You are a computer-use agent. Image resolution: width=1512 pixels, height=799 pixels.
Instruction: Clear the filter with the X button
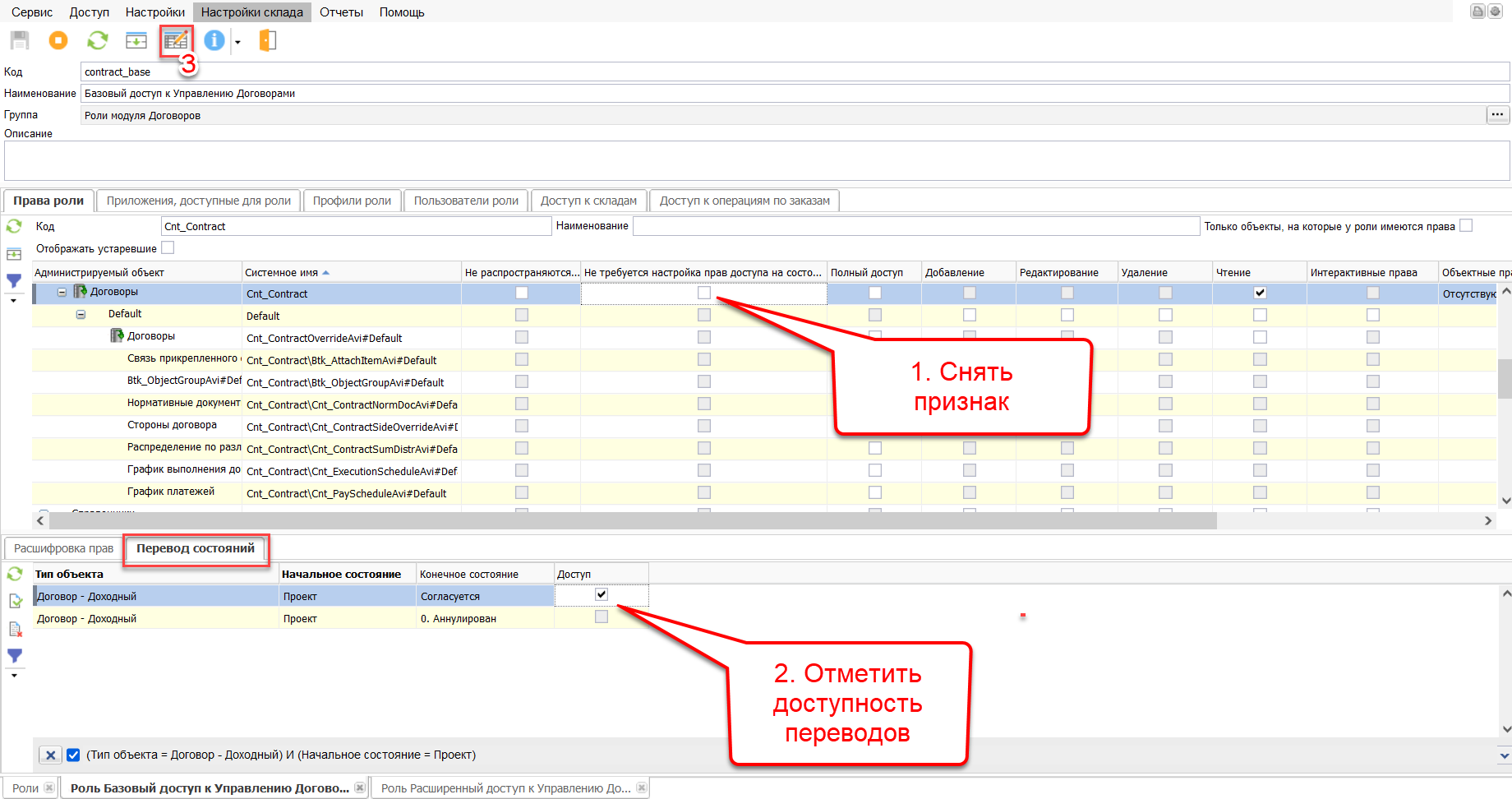pos(50,755)
